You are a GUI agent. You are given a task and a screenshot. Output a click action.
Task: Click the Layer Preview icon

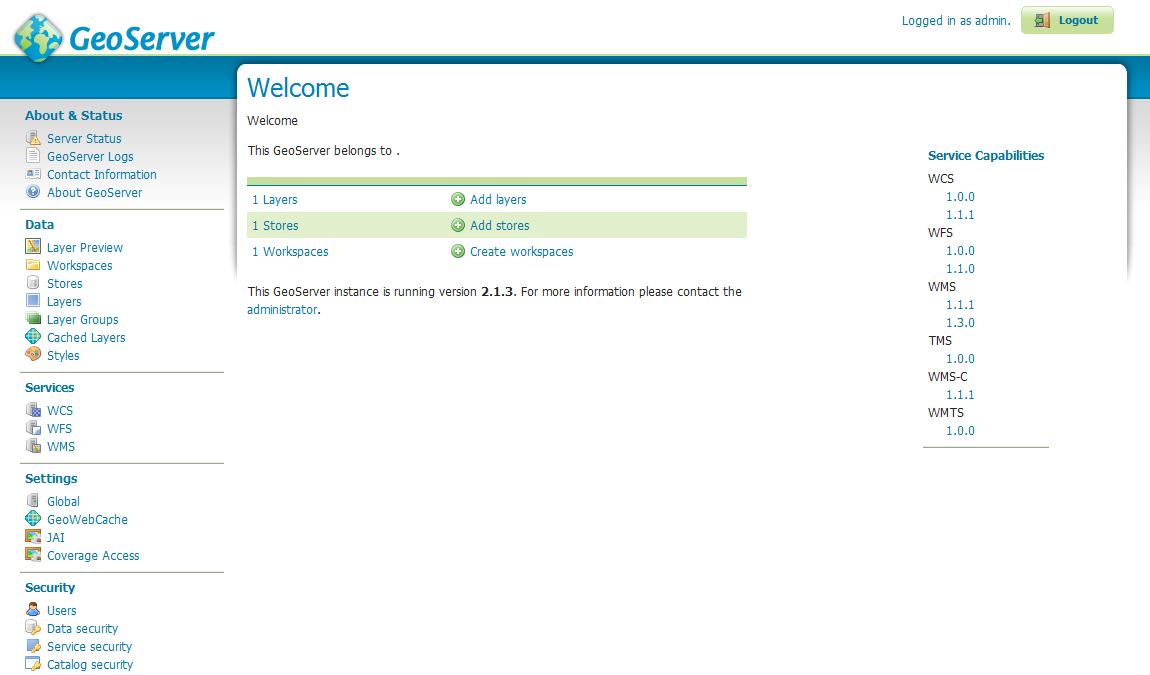click(x=33, y=247)
